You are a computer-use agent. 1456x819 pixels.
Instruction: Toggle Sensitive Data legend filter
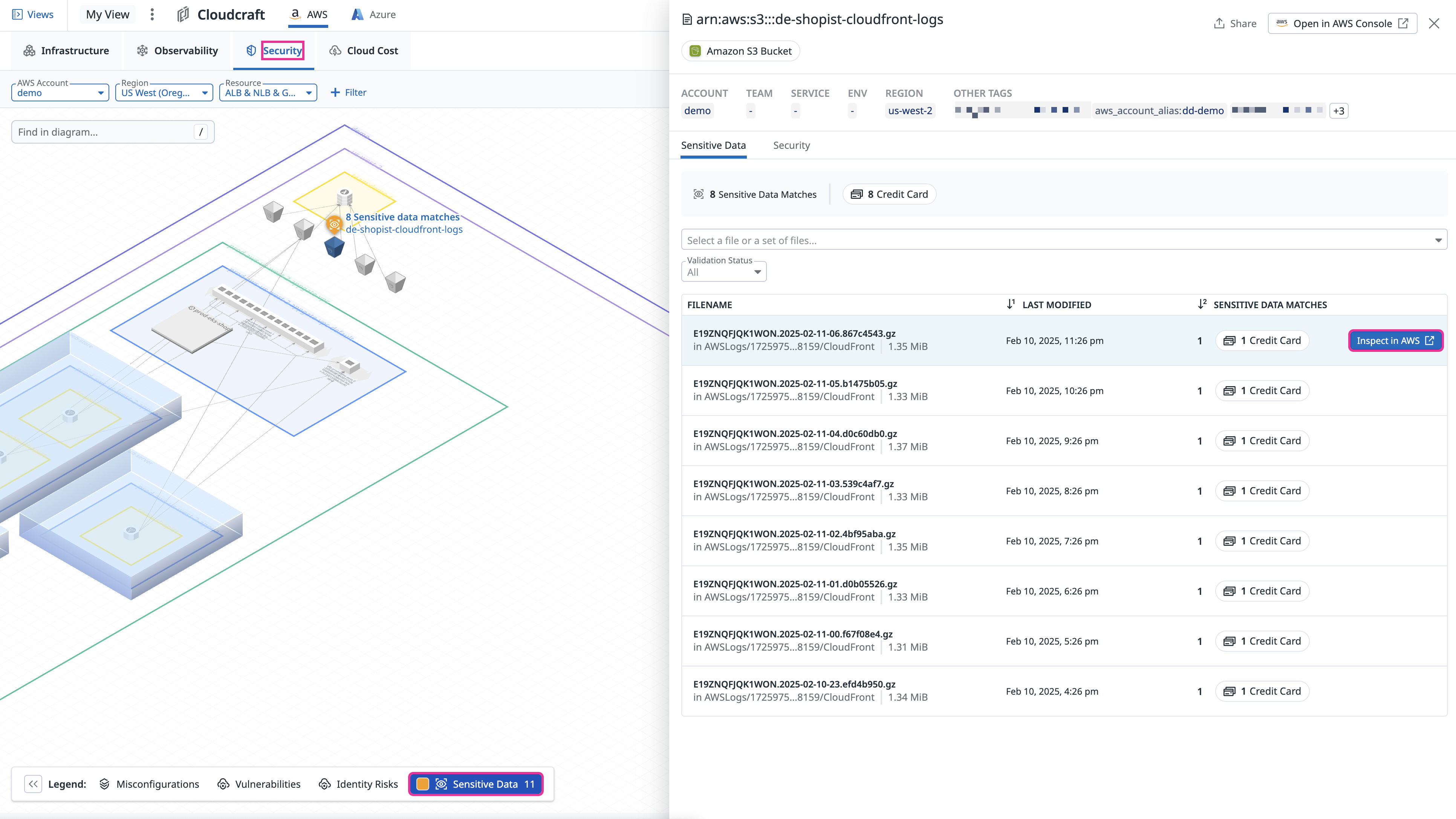(x=485, y=784)
